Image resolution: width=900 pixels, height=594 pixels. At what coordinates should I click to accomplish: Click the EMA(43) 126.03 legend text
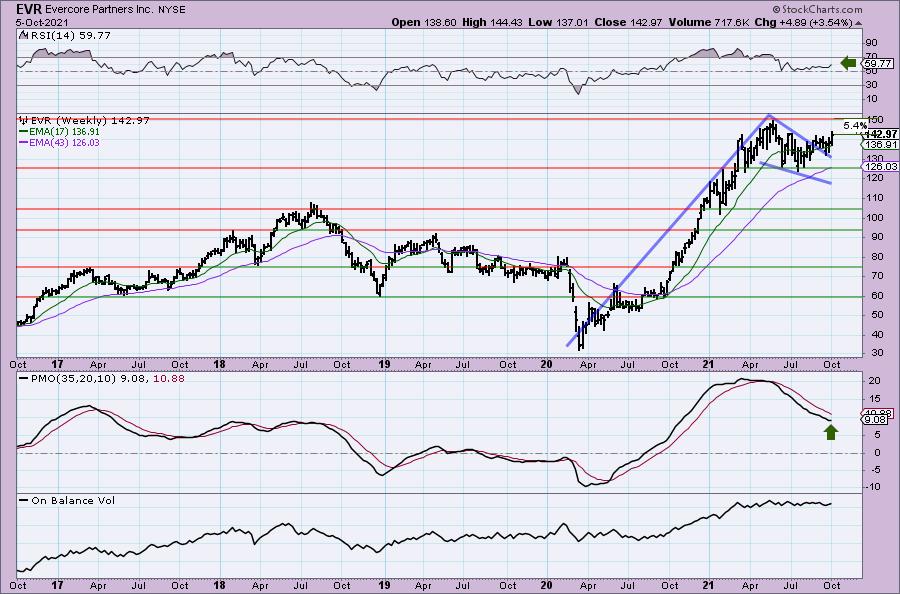(65, 142)
